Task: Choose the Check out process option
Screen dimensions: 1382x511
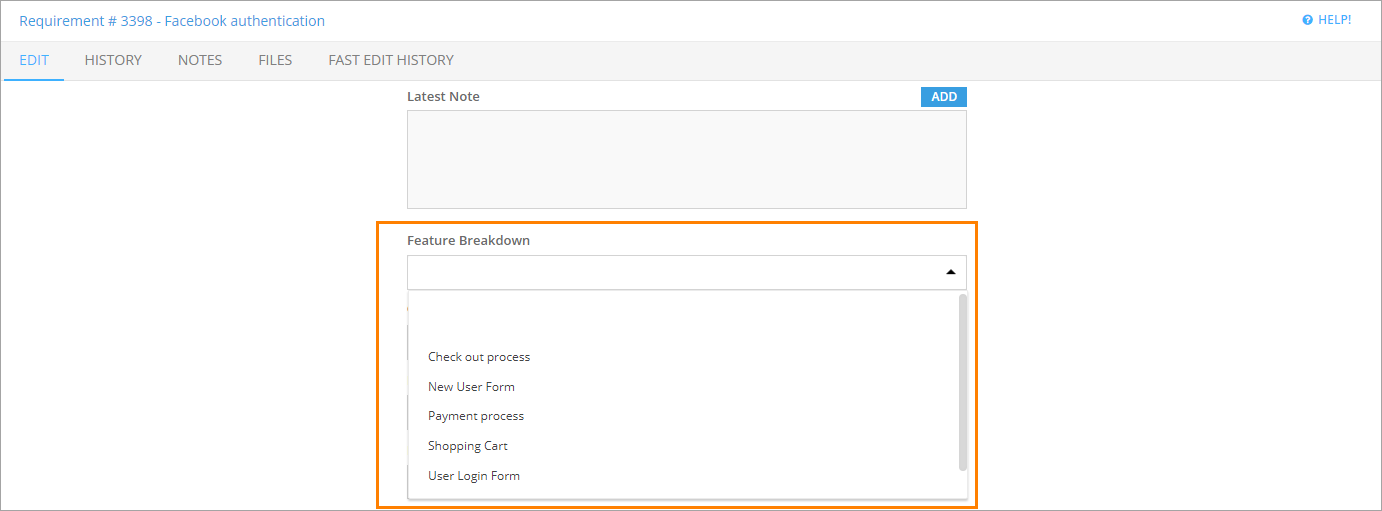Action: [x=479, y=357]
